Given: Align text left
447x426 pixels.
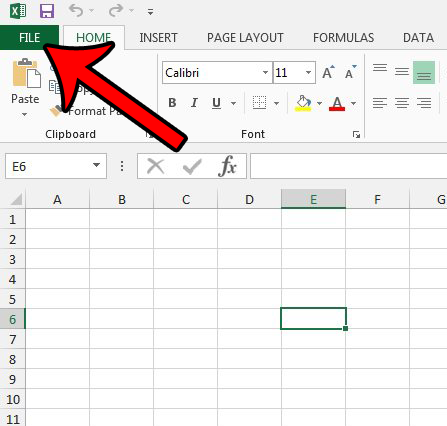Looking at the screenshot, I should (x=380, y=103).
